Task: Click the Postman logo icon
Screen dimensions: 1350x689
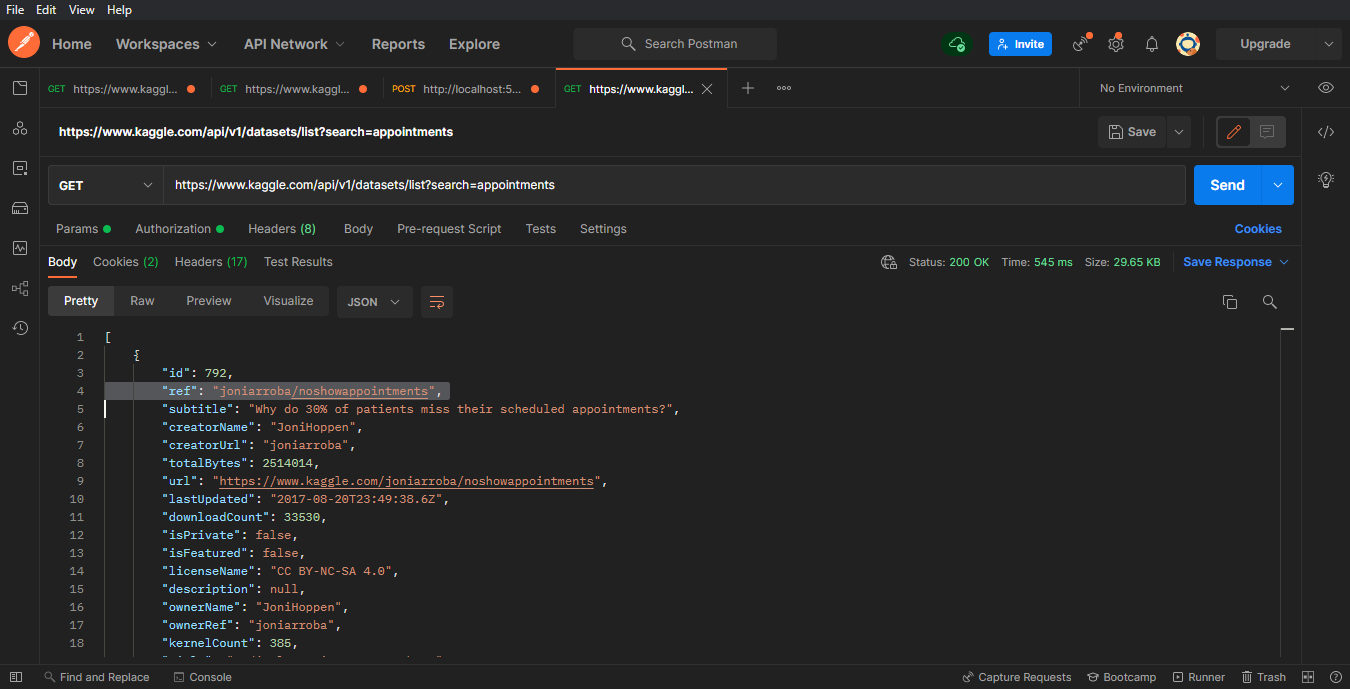Action: point(23,43)
